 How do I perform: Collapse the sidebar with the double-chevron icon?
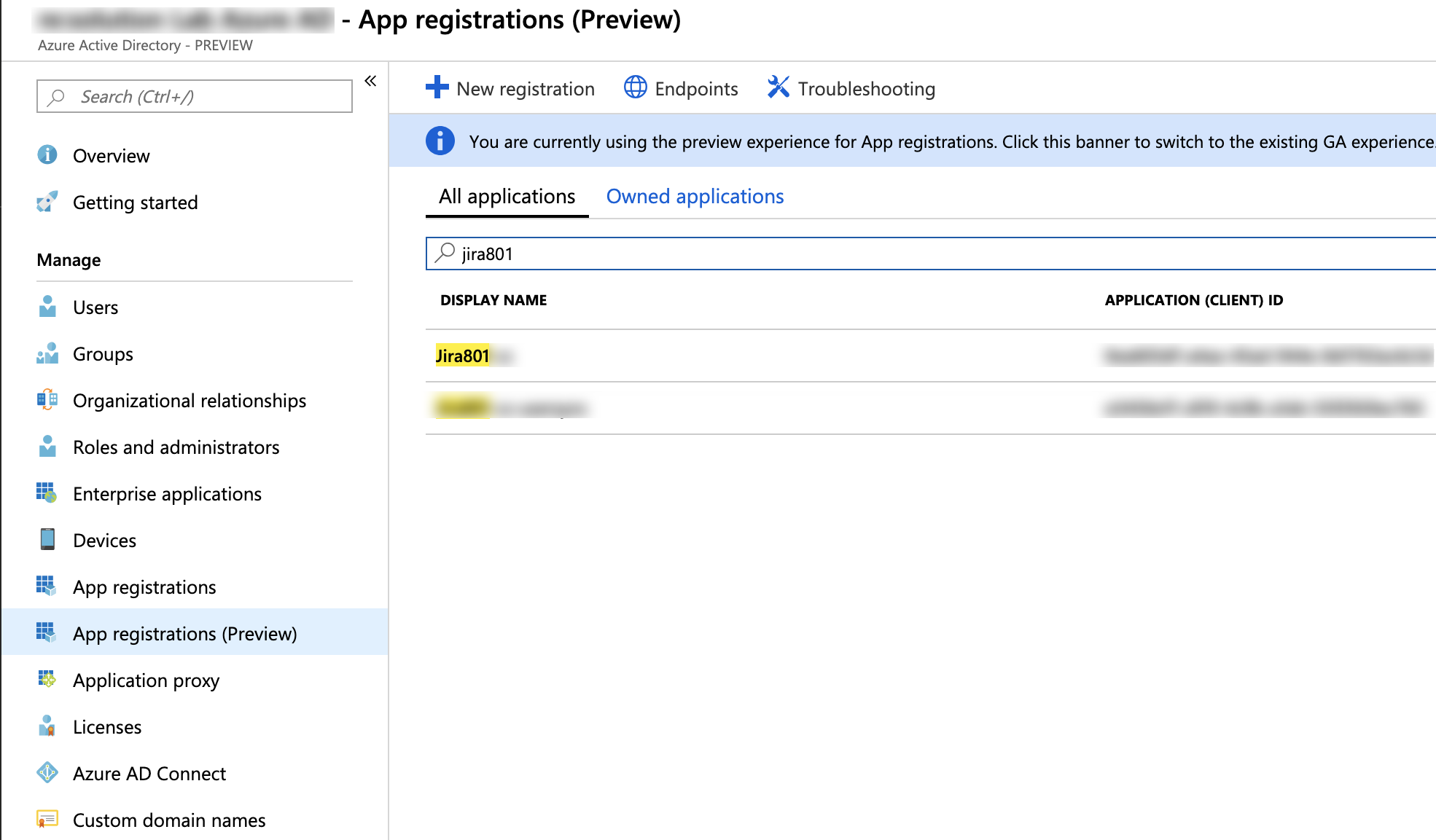370,81
